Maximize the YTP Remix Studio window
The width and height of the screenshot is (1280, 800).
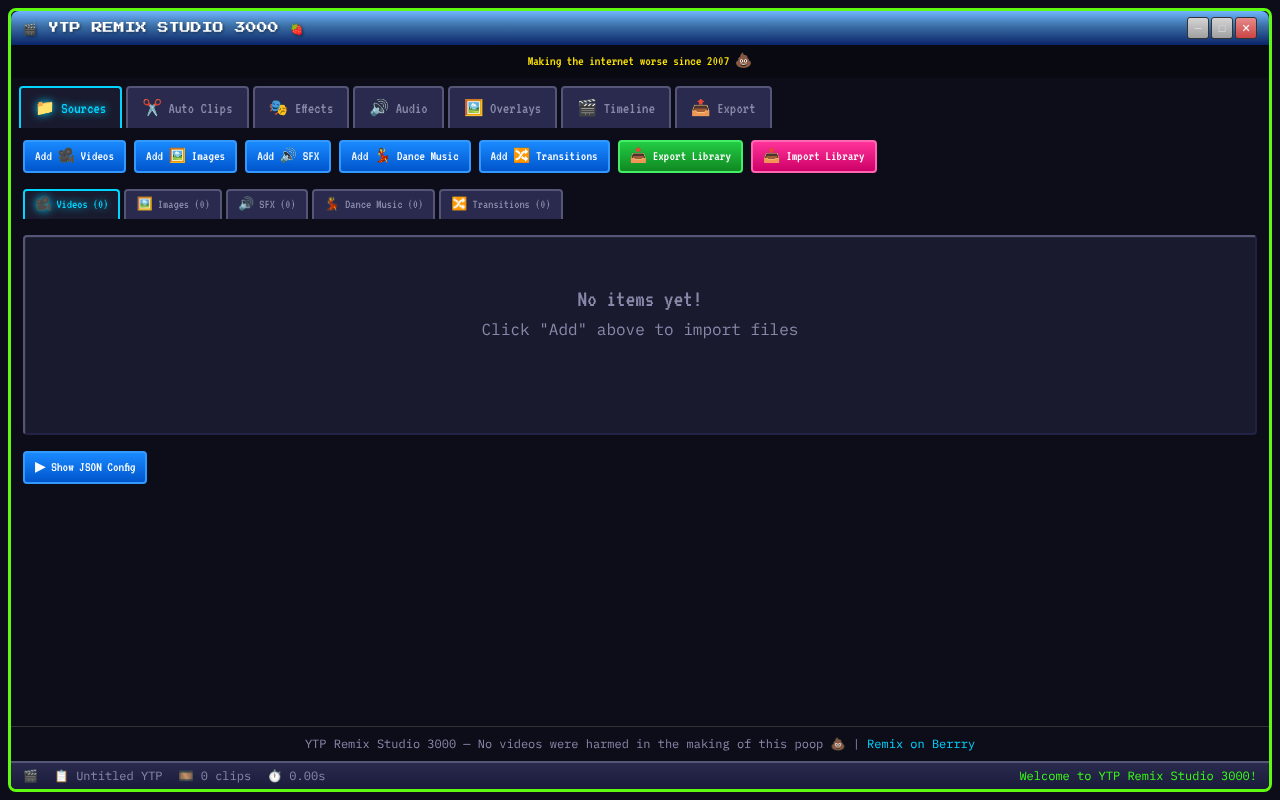[1222, 28]
